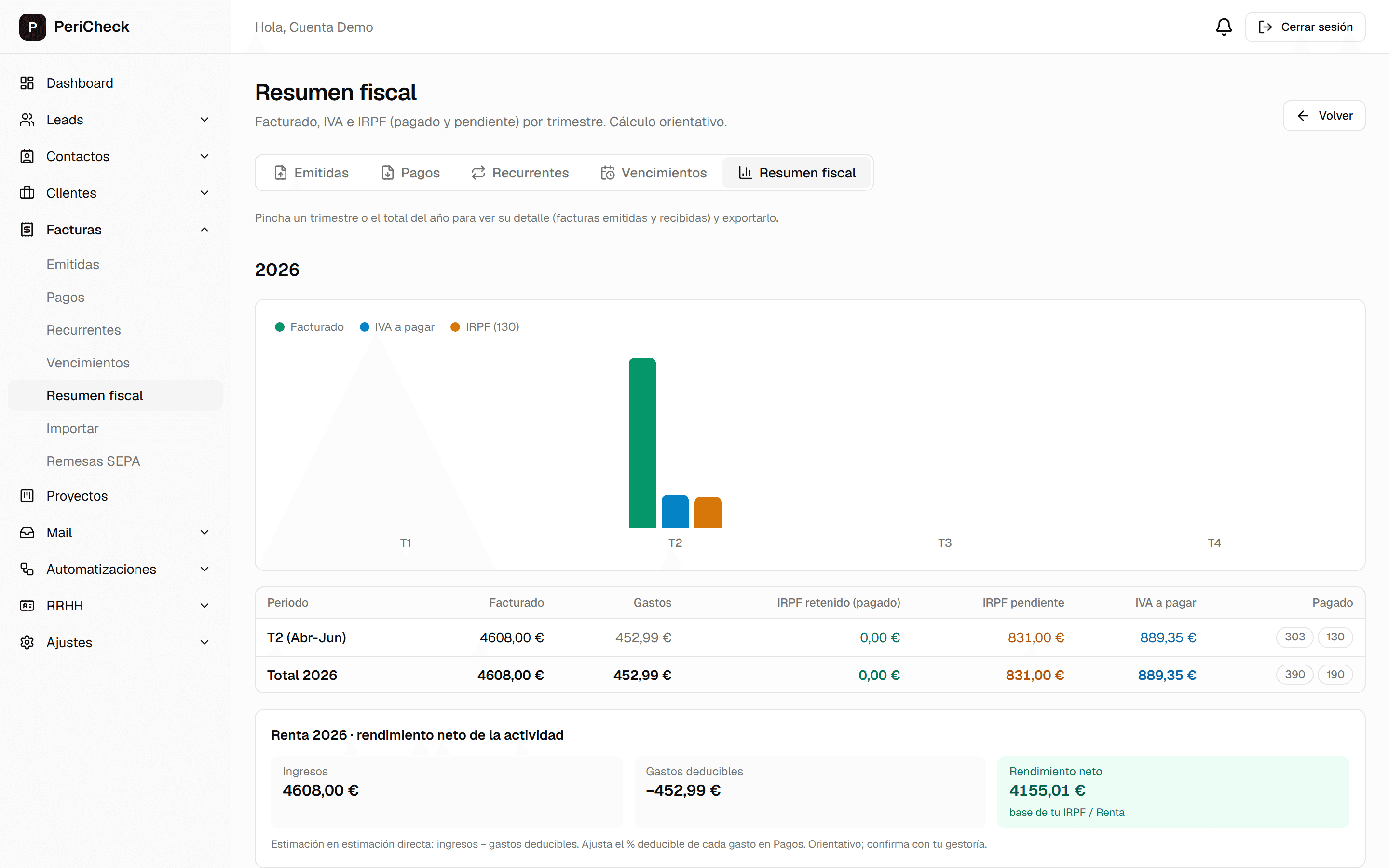Open the Recurrentes tab

pyautogui.click(x=520, y=173)
